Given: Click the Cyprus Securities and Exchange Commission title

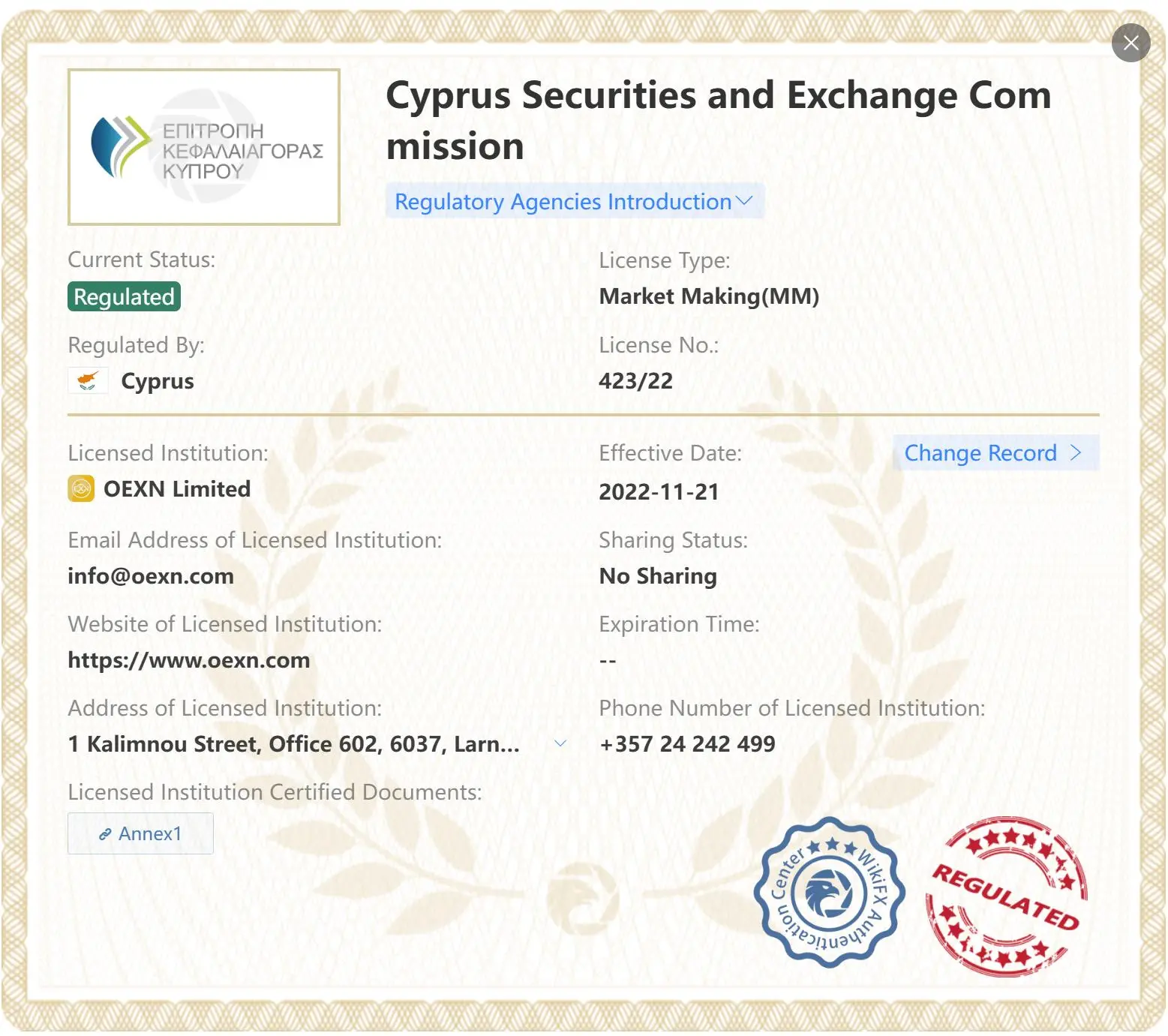Looking at the screenshot, I should [x=719, y=120].
